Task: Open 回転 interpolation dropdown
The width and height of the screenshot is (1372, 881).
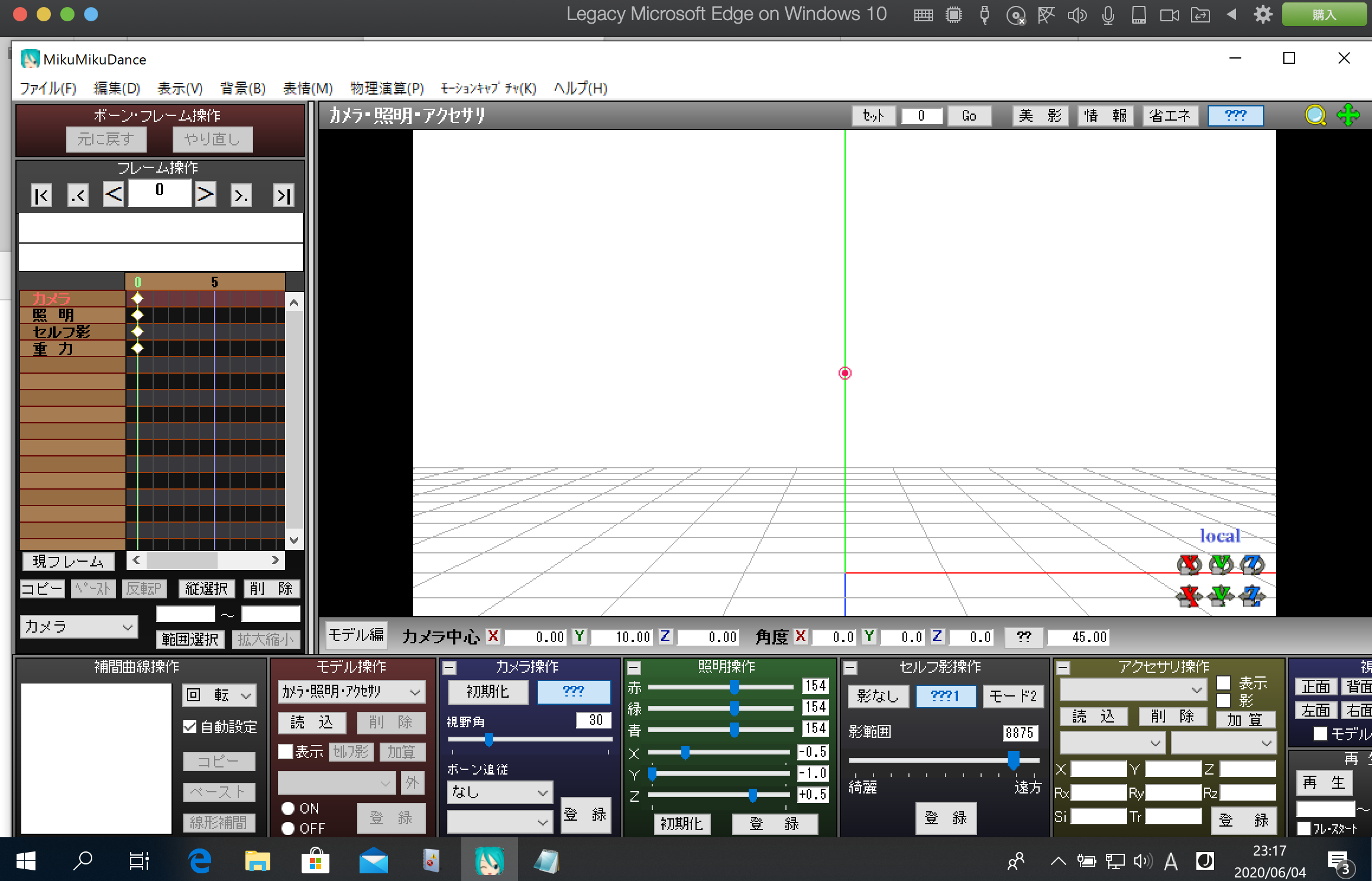Action: coord(219,695)
